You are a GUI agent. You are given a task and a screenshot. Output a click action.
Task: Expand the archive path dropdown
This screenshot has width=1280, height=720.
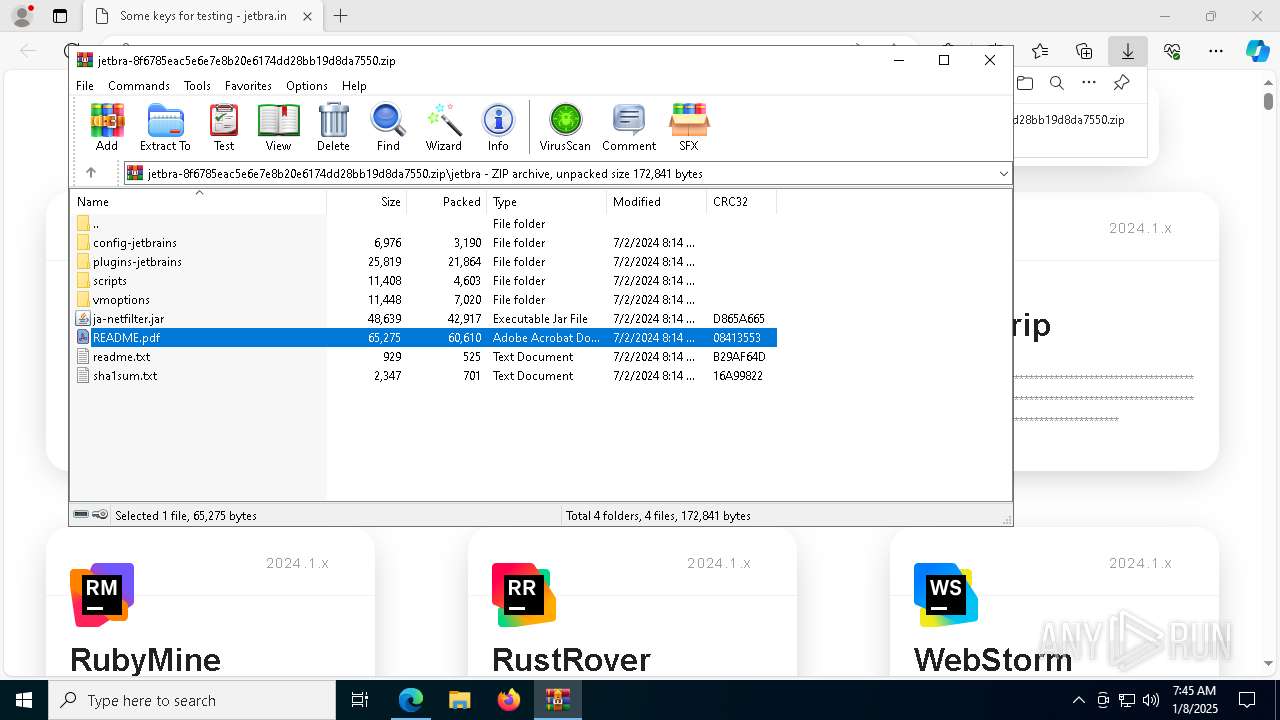pos(1003,174)
